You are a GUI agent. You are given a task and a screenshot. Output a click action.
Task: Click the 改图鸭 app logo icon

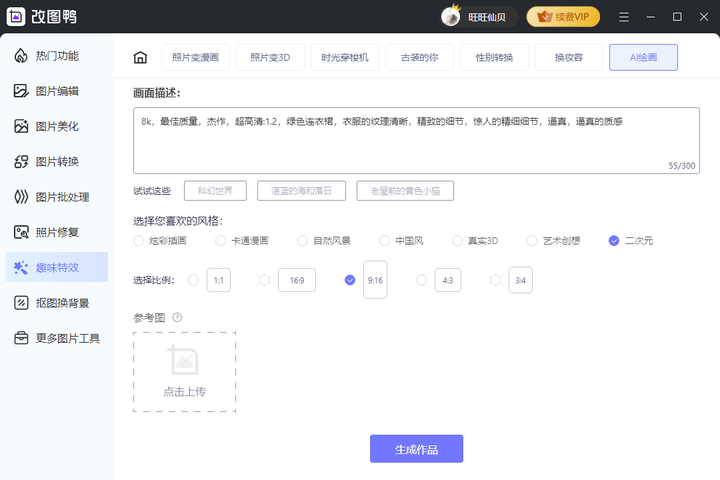(16, 17)
